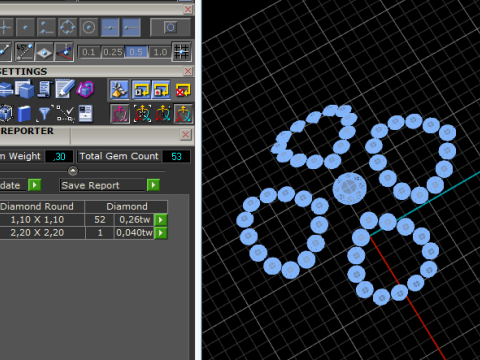This screenshot has height=360, width=480.
Task: Enable the two-point perpendicular snap
Action: coord(46,27)
